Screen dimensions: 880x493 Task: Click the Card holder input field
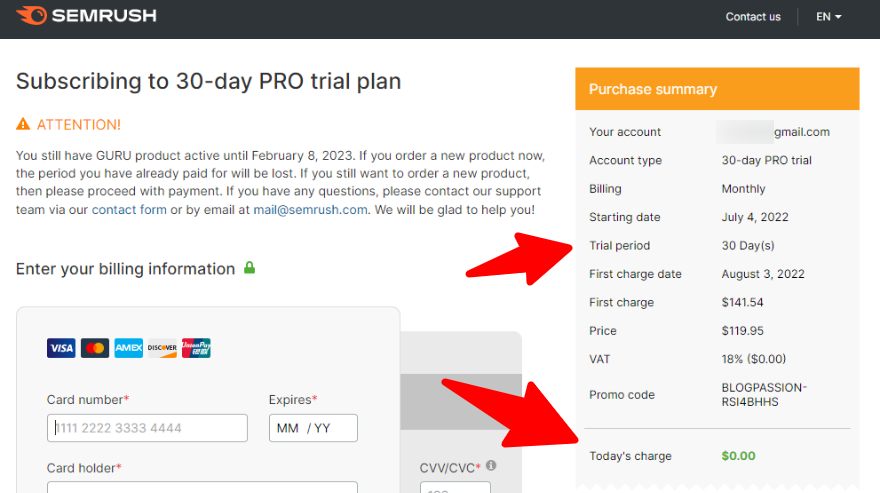point(202,487)
